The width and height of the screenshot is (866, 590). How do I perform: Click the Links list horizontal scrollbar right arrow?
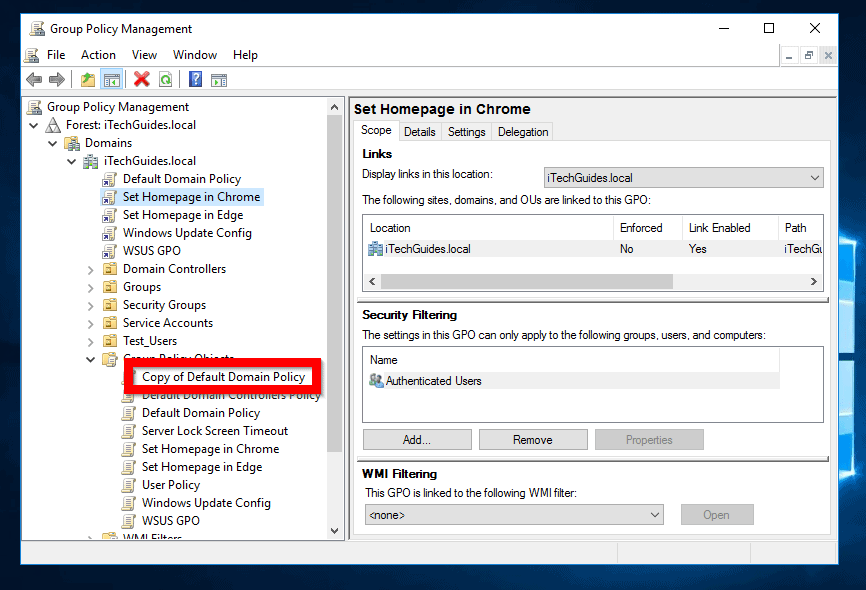(x=814, y=282)
